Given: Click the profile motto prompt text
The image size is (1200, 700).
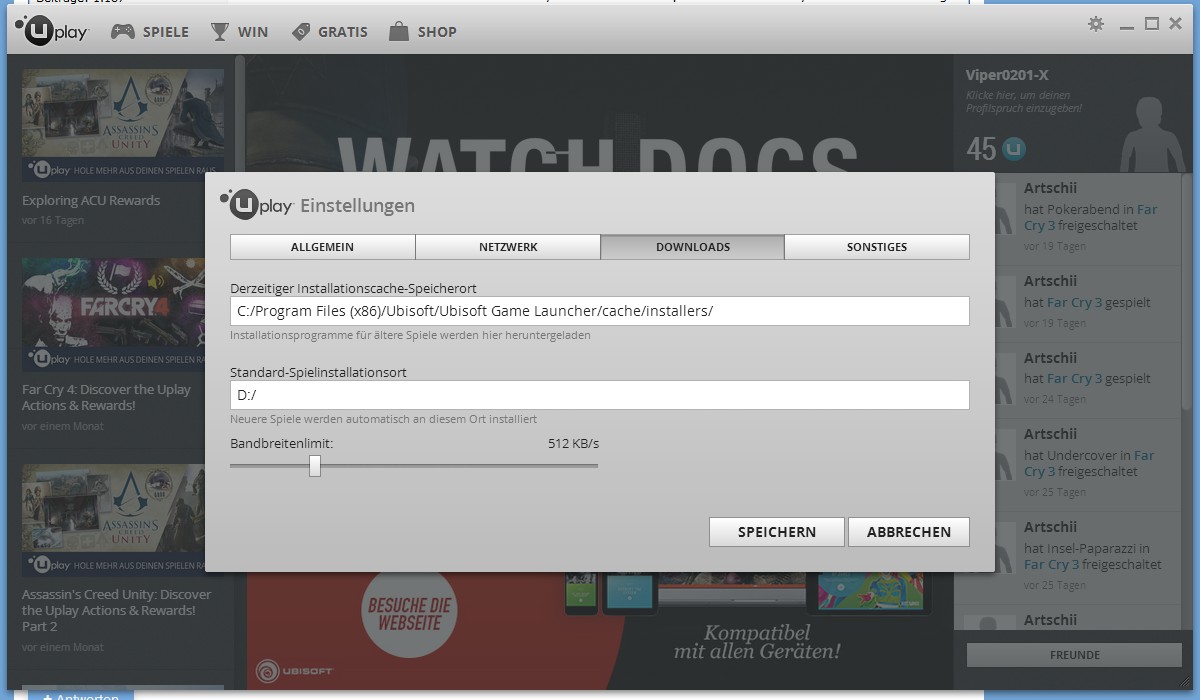Looking at the screenshot, I should point(1024,102).
